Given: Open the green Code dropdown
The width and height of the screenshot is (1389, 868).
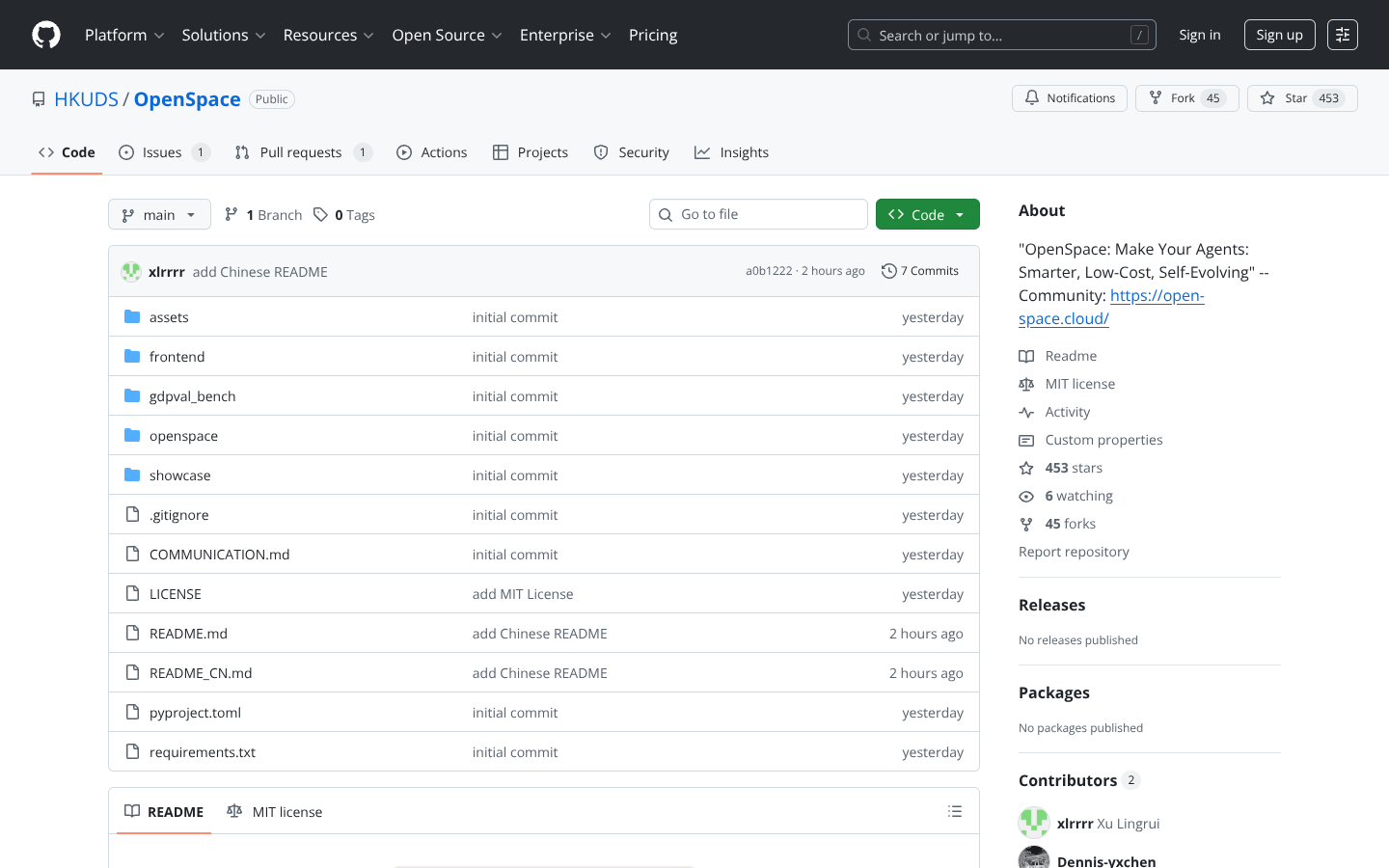Looking at the screenshot, I should click(927, 215).
